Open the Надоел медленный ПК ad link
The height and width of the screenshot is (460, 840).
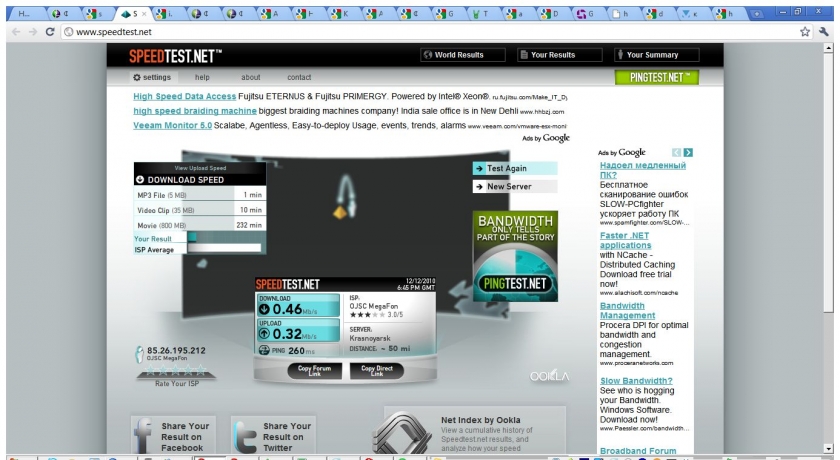[x=642, y=170]
